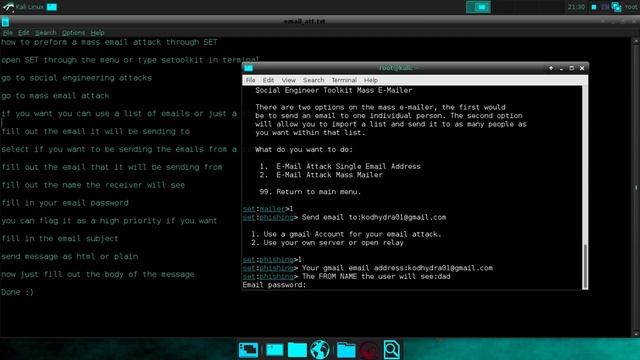This screenshot has width=640, height=360.
Task: Click 'go to mass email attack' line
Action: [55, 96]
